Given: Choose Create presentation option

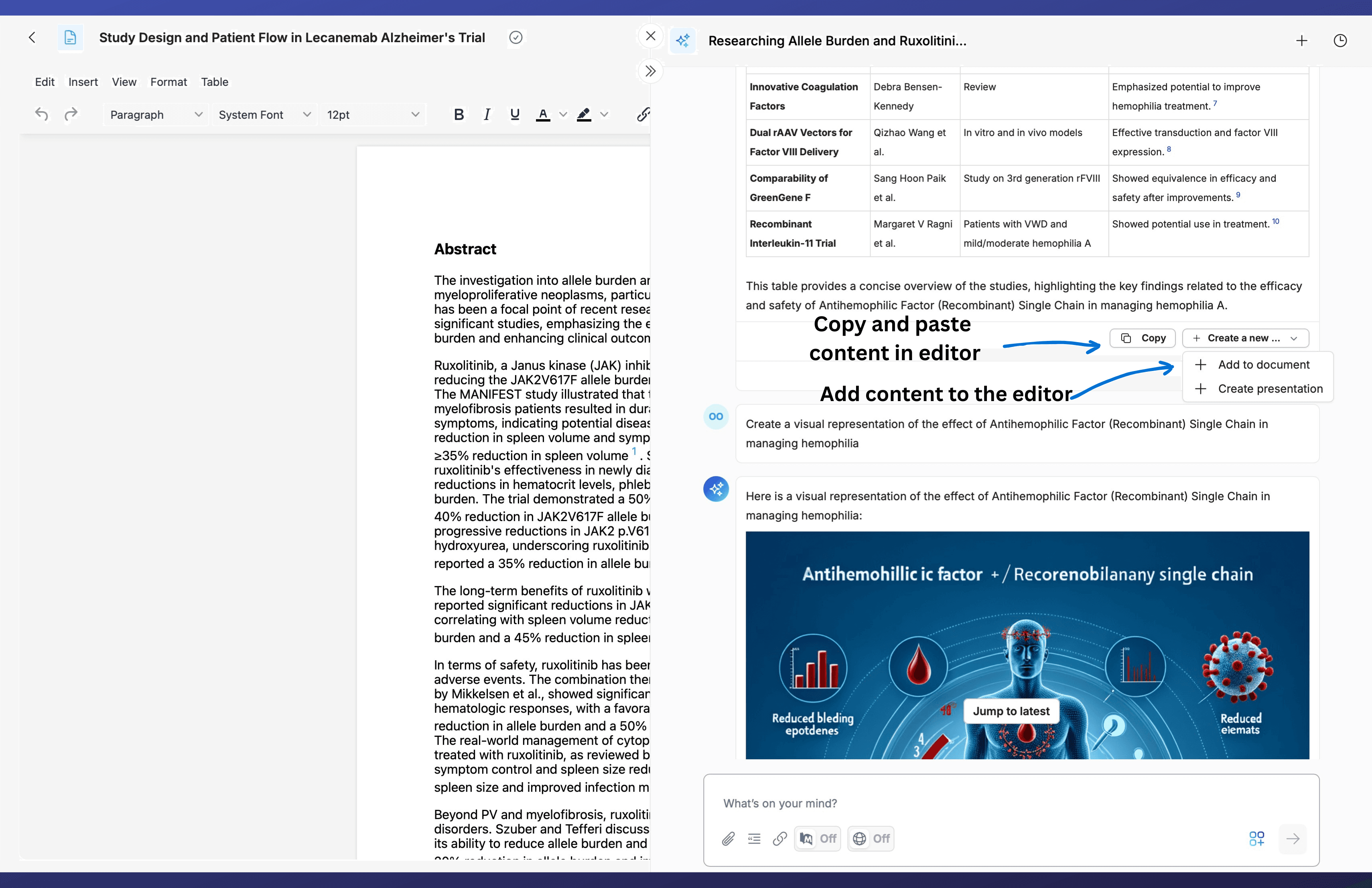Looking at the screenshot, I should [1258, 389].
